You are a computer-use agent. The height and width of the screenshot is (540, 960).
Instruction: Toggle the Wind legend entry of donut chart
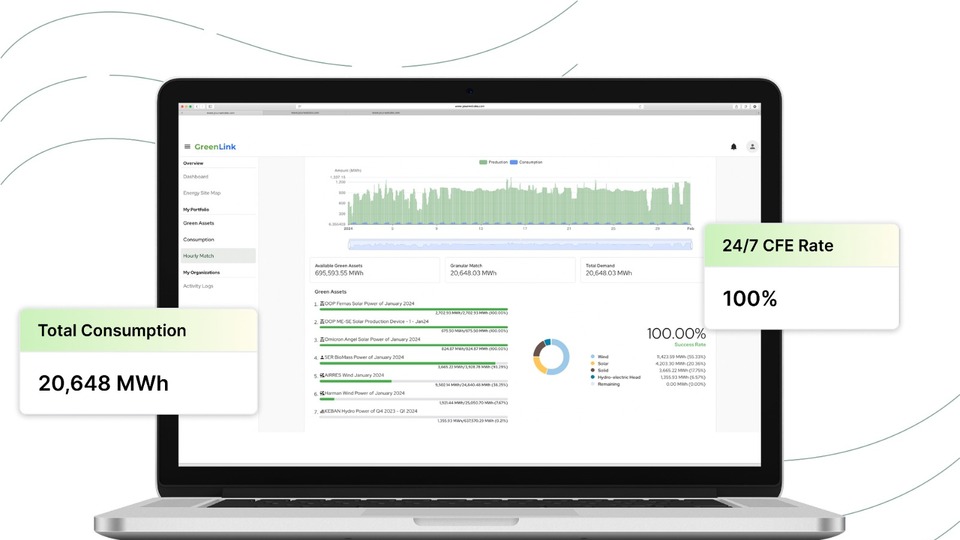pyautogui.click(x=600, y=356)
